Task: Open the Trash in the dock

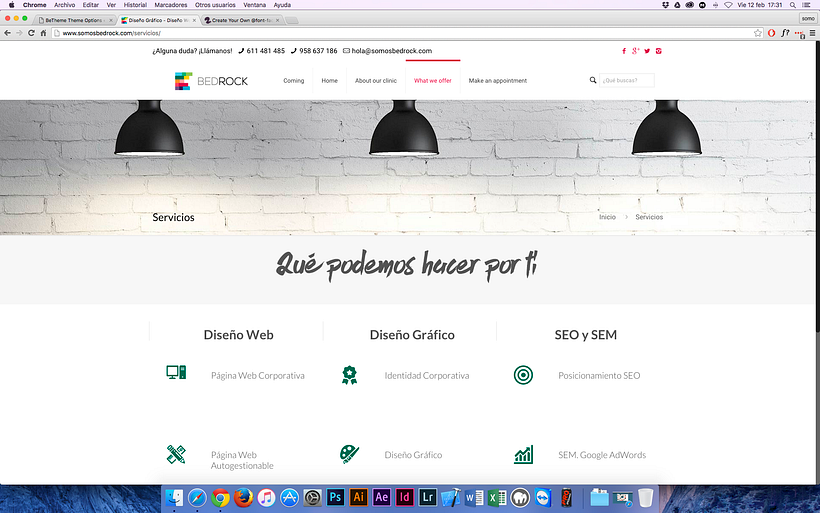Action: [x=645, y=497]
